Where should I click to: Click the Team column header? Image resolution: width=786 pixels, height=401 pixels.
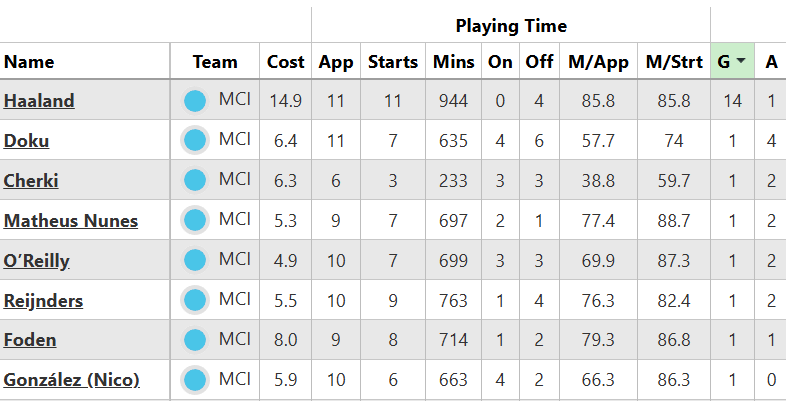click(x=215, y=61)
